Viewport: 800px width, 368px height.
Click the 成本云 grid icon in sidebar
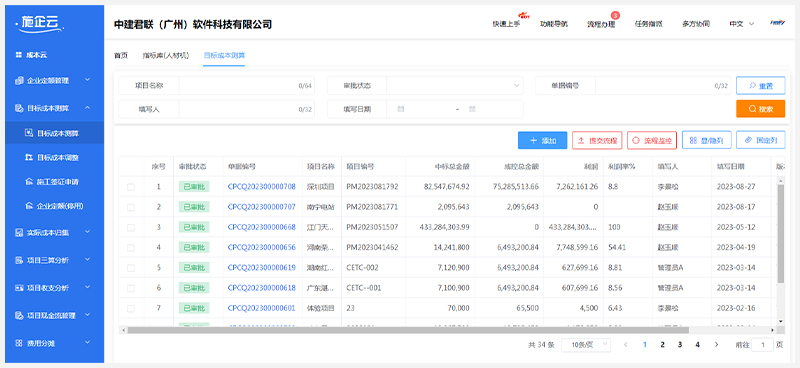pyautogui.click(x=18, y=55)
